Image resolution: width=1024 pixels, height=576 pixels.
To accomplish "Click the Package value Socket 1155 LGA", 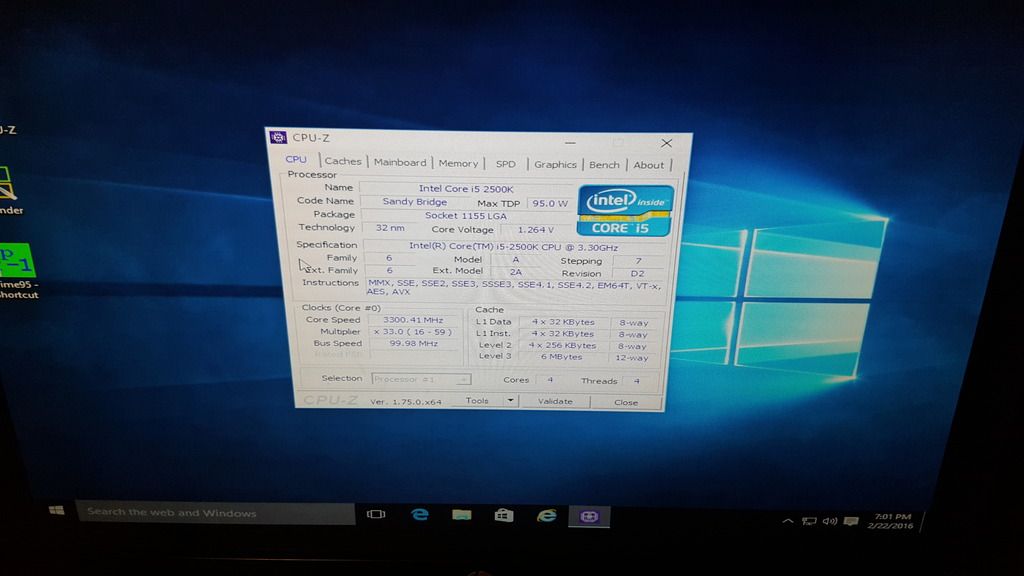I will point(466,216).
